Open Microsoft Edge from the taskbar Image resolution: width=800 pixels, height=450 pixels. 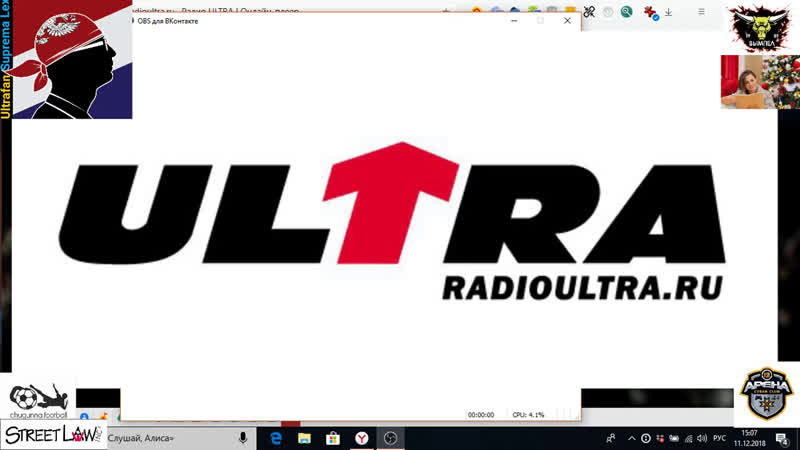point(276,438)
